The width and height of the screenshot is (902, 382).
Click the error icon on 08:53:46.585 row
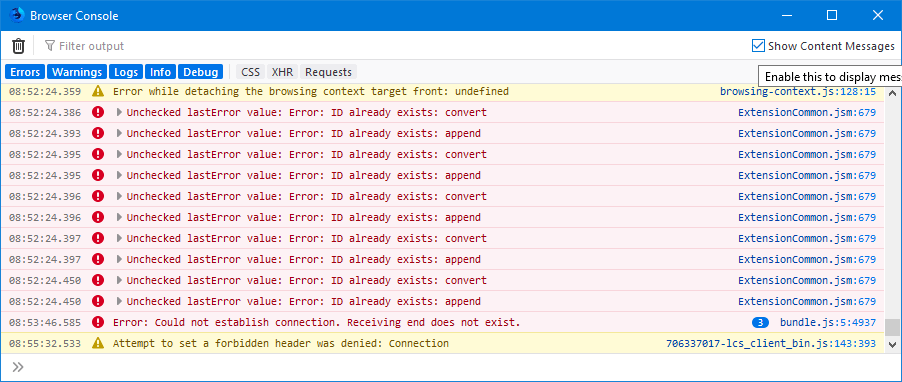pyautogui.click(x=98, y=322)
